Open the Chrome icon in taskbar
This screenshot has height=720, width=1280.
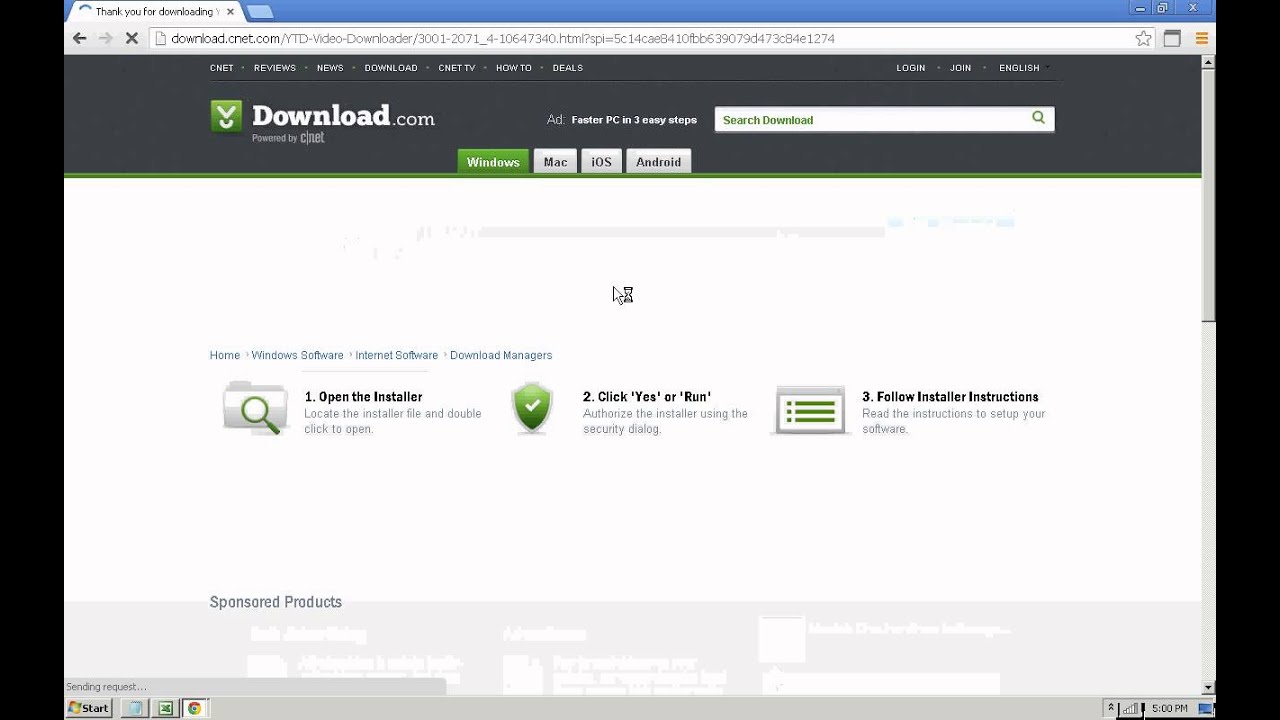tap(194, 708)
